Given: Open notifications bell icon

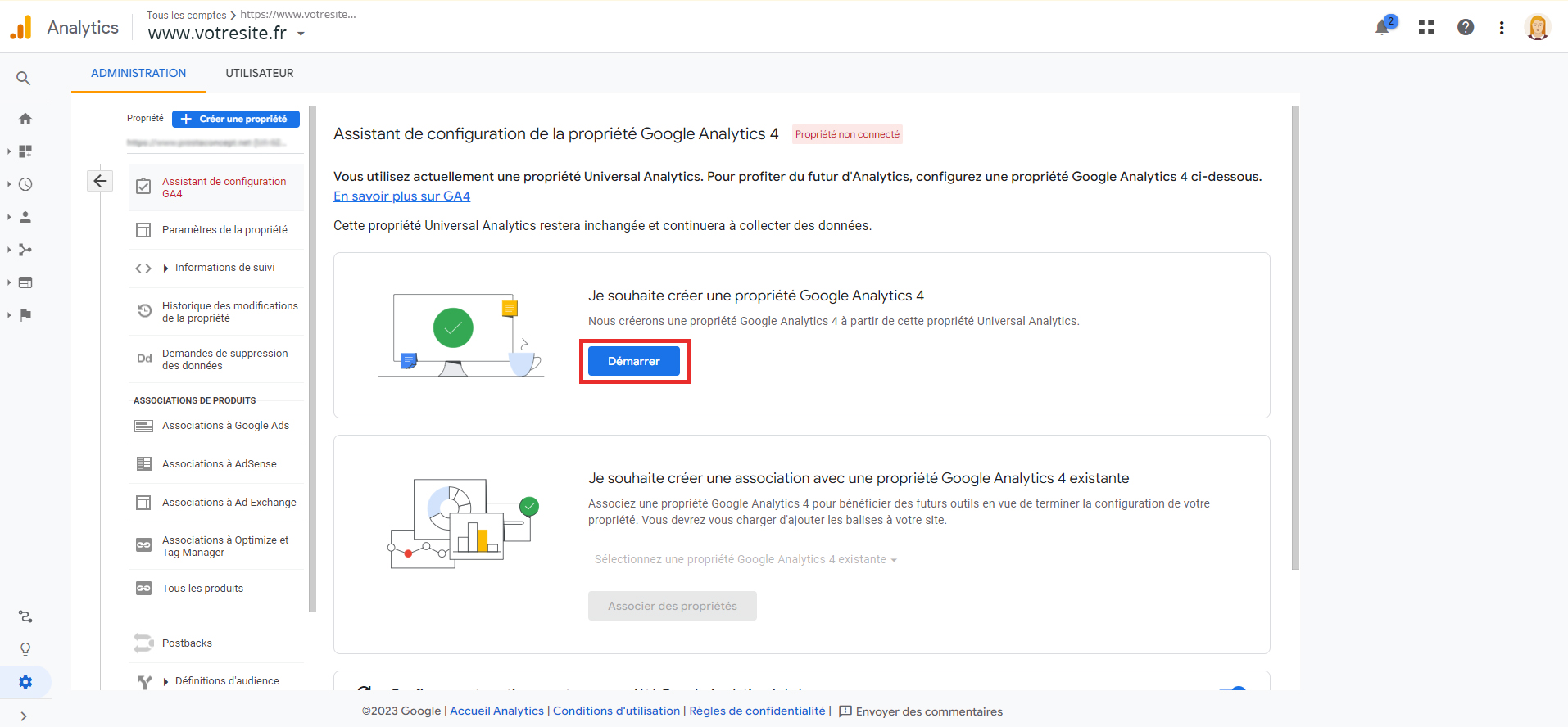Looking at the screenshot, I should pos(1383,27).
